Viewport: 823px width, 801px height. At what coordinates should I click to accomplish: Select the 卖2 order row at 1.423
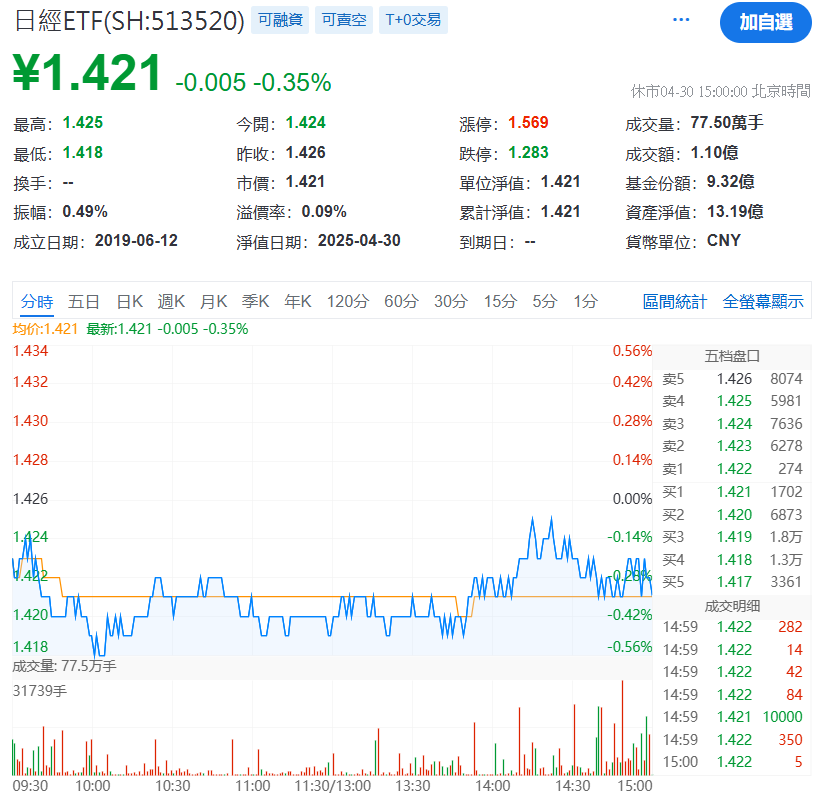point(732,446)
